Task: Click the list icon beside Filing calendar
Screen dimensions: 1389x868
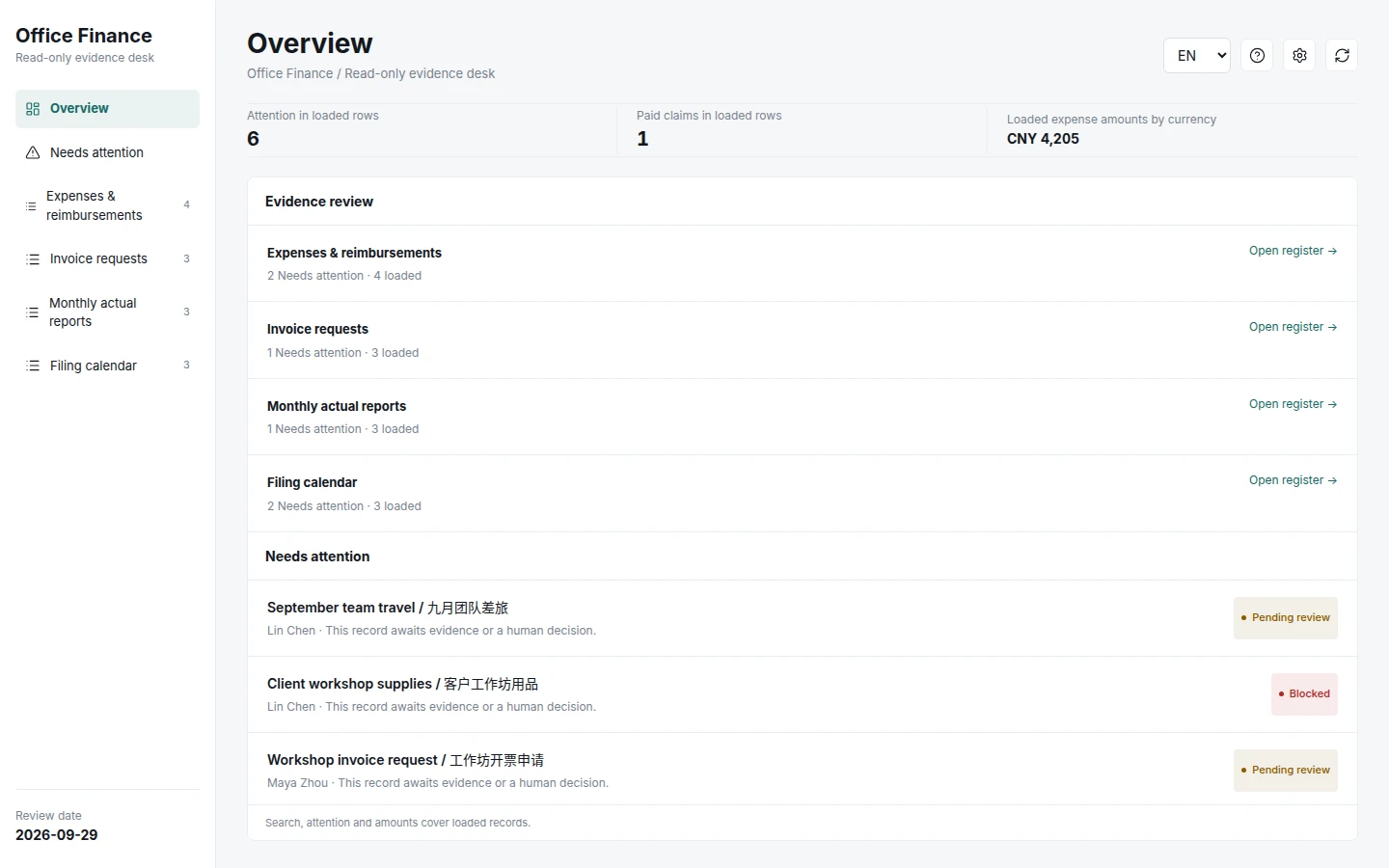Action: (33, 366)
